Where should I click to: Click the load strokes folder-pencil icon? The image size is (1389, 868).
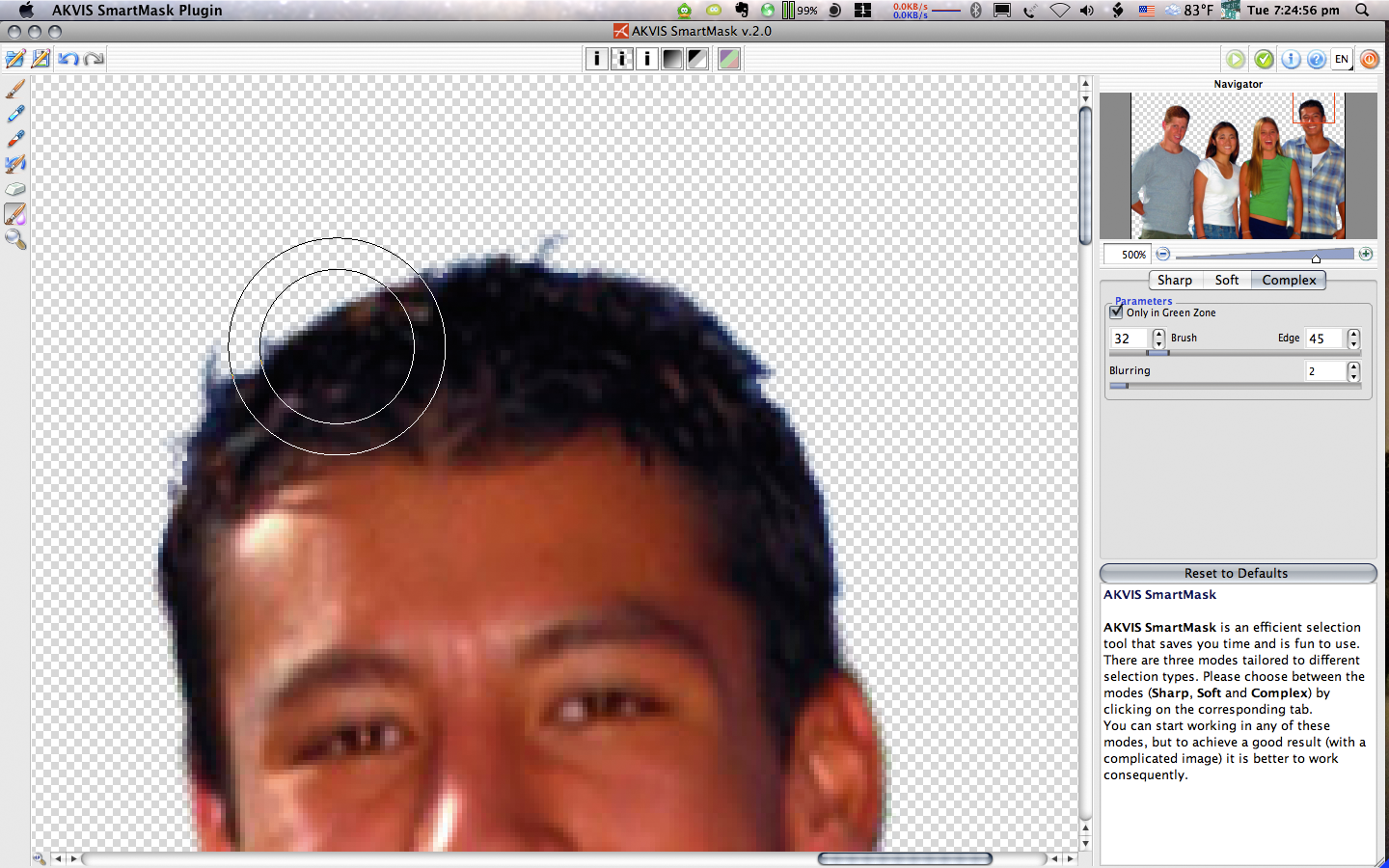[x=15, y=59]
